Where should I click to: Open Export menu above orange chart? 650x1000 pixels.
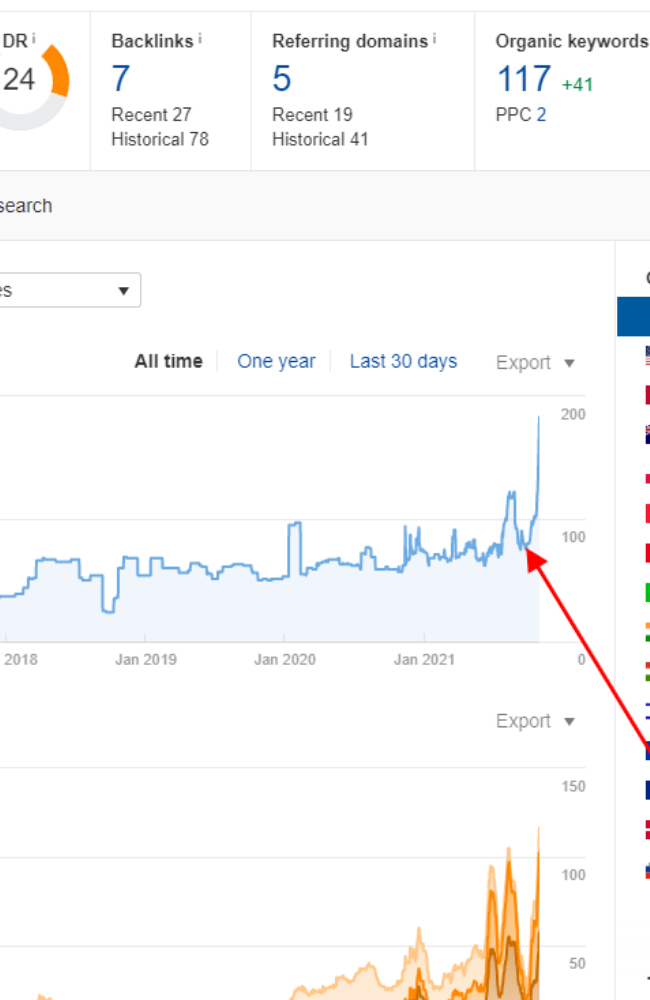[535, 721]
